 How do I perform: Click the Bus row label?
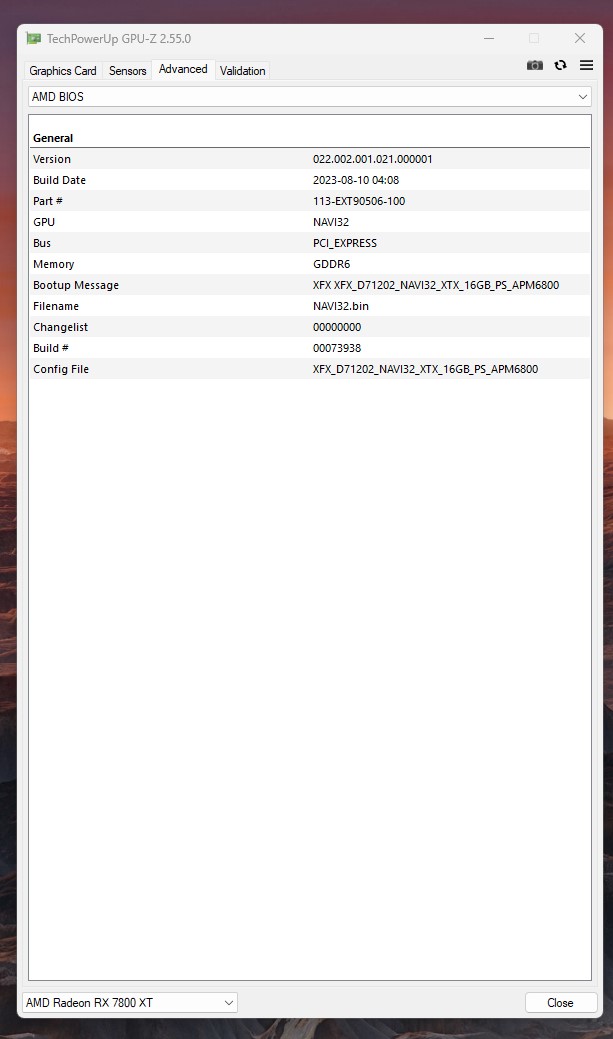[x=42, y=243]
